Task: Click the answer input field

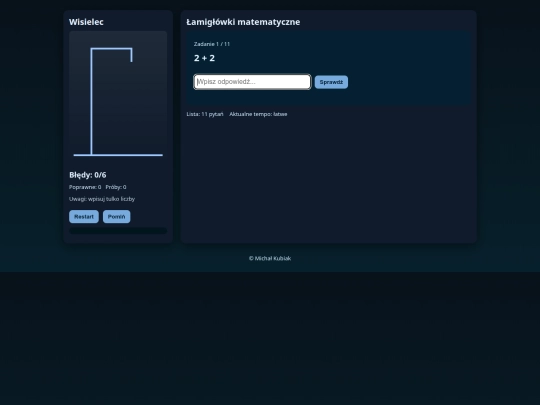Action: point(252,82)
